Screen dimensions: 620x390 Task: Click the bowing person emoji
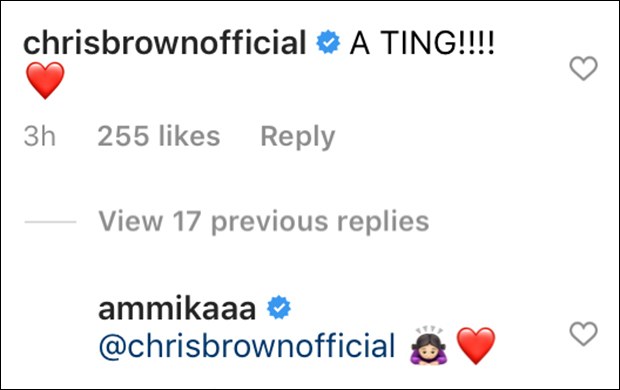pos(429,345)
